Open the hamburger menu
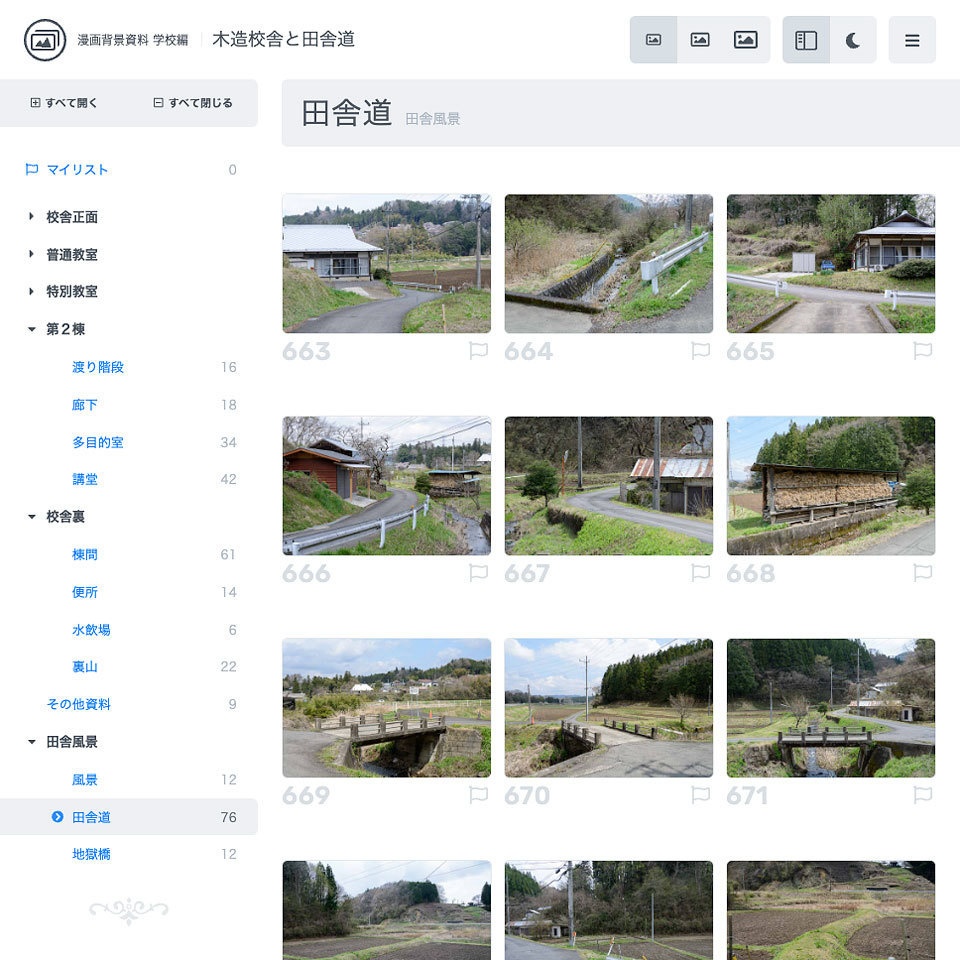The width and height of the screenshot is (960, 960). (x=912, y=40)
